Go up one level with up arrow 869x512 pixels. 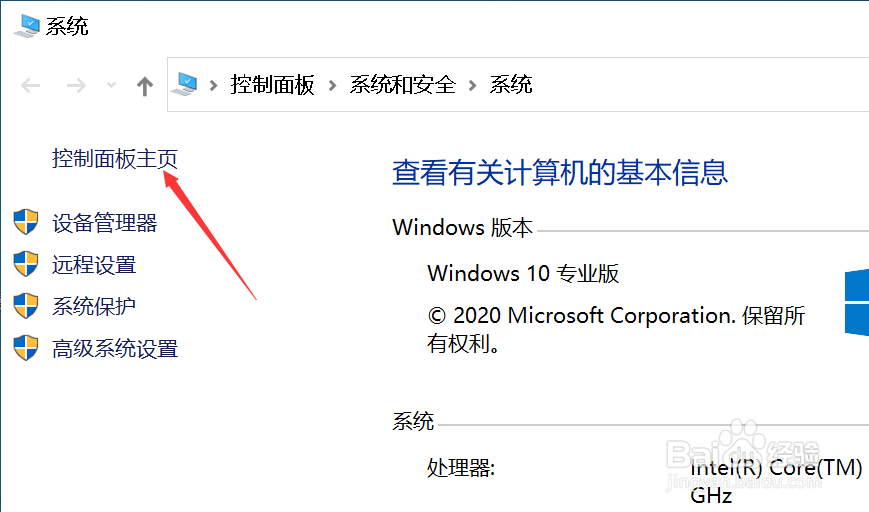pyautogui.click(x=145, y=86)
